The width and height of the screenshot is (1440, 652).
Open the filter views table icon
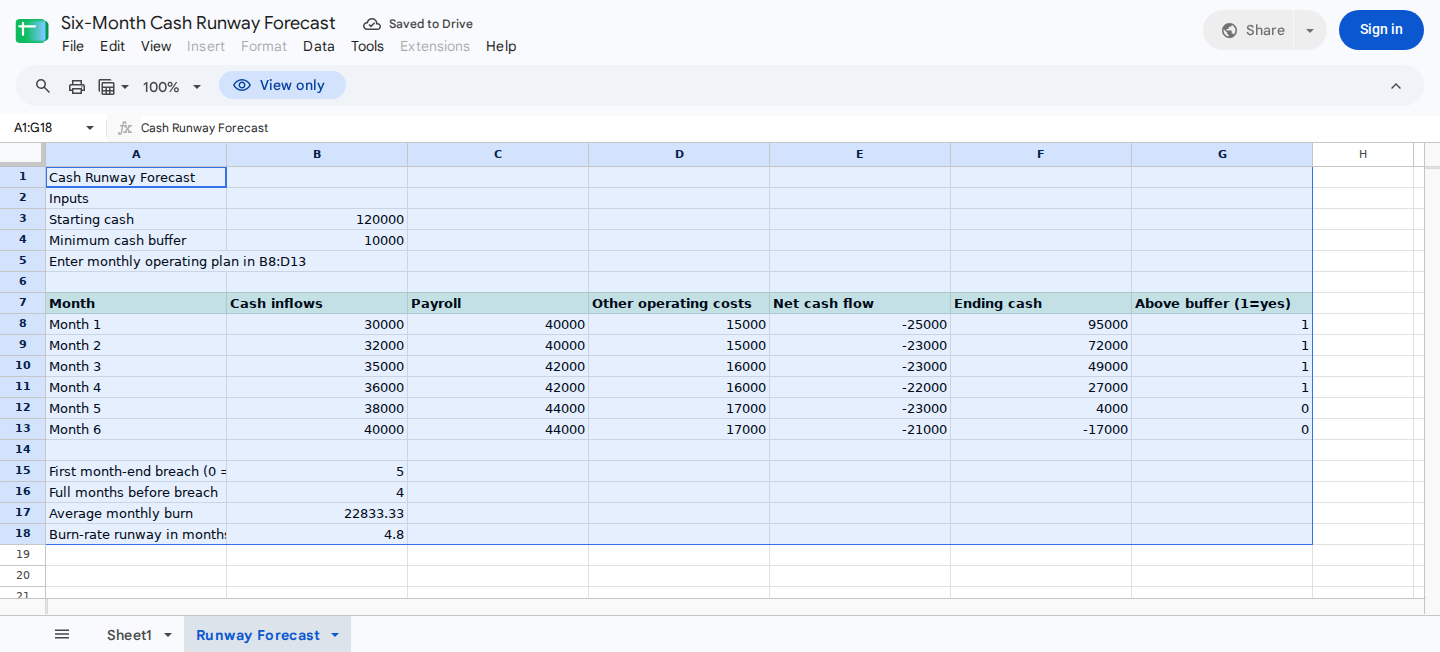point(114,86)
